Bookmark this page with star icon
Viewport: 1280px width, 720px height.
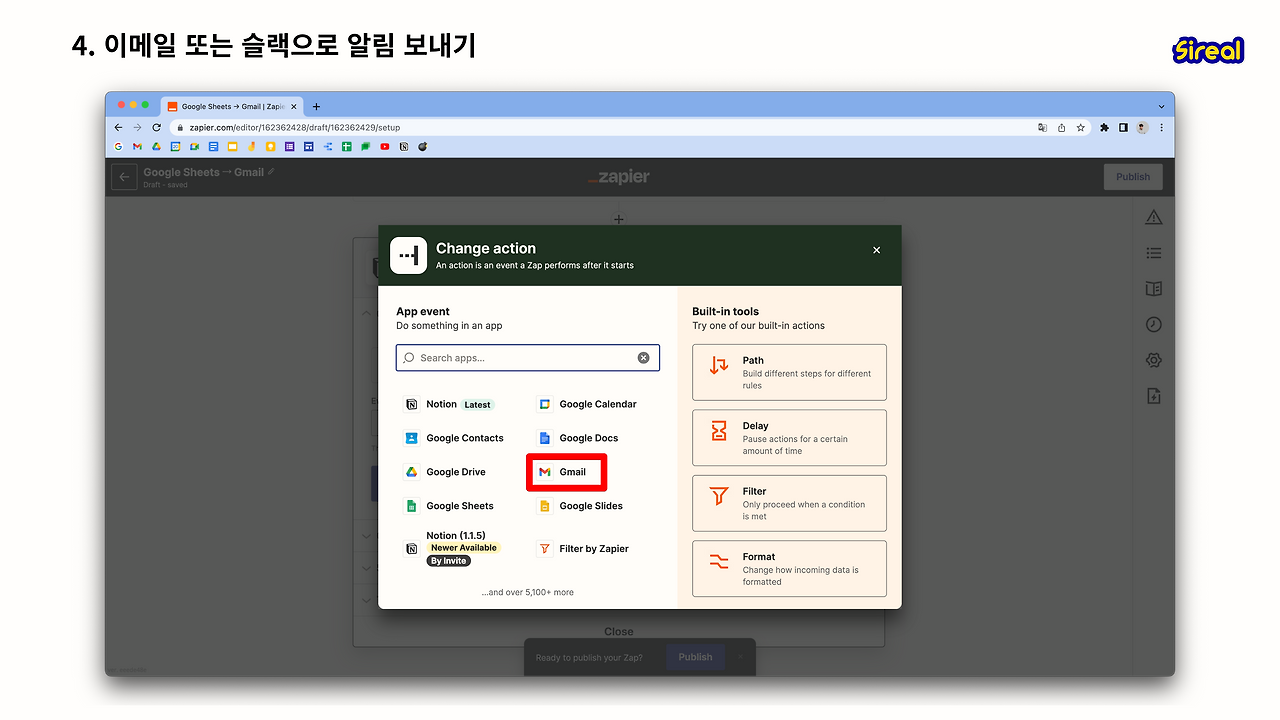(1080, 128)
